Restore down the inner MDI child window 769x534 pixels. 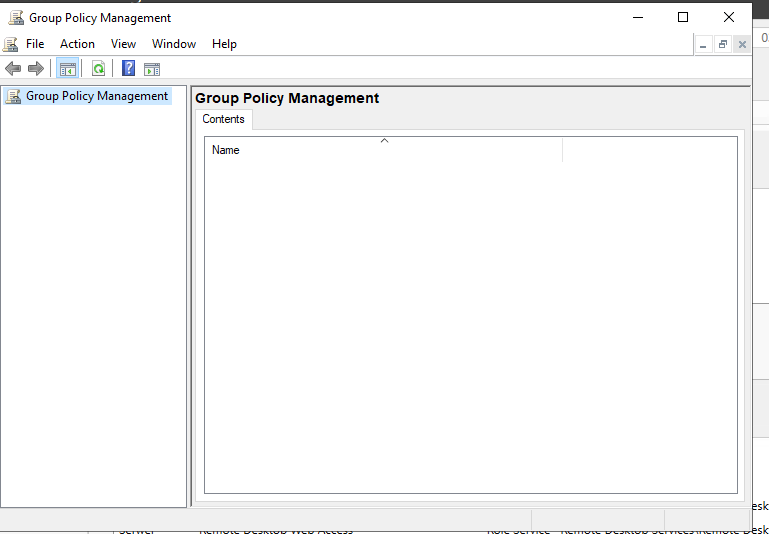pyautogui.click(x=723, y=45)
